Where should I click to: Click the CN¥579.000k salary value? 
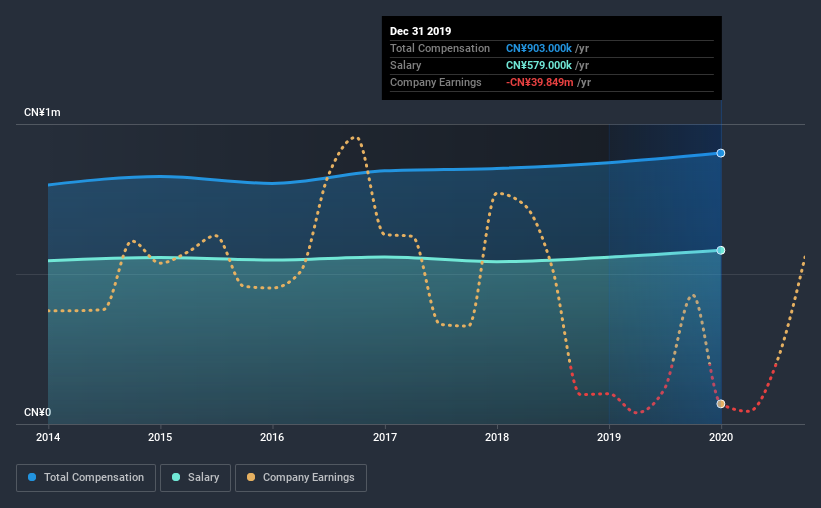539,65
